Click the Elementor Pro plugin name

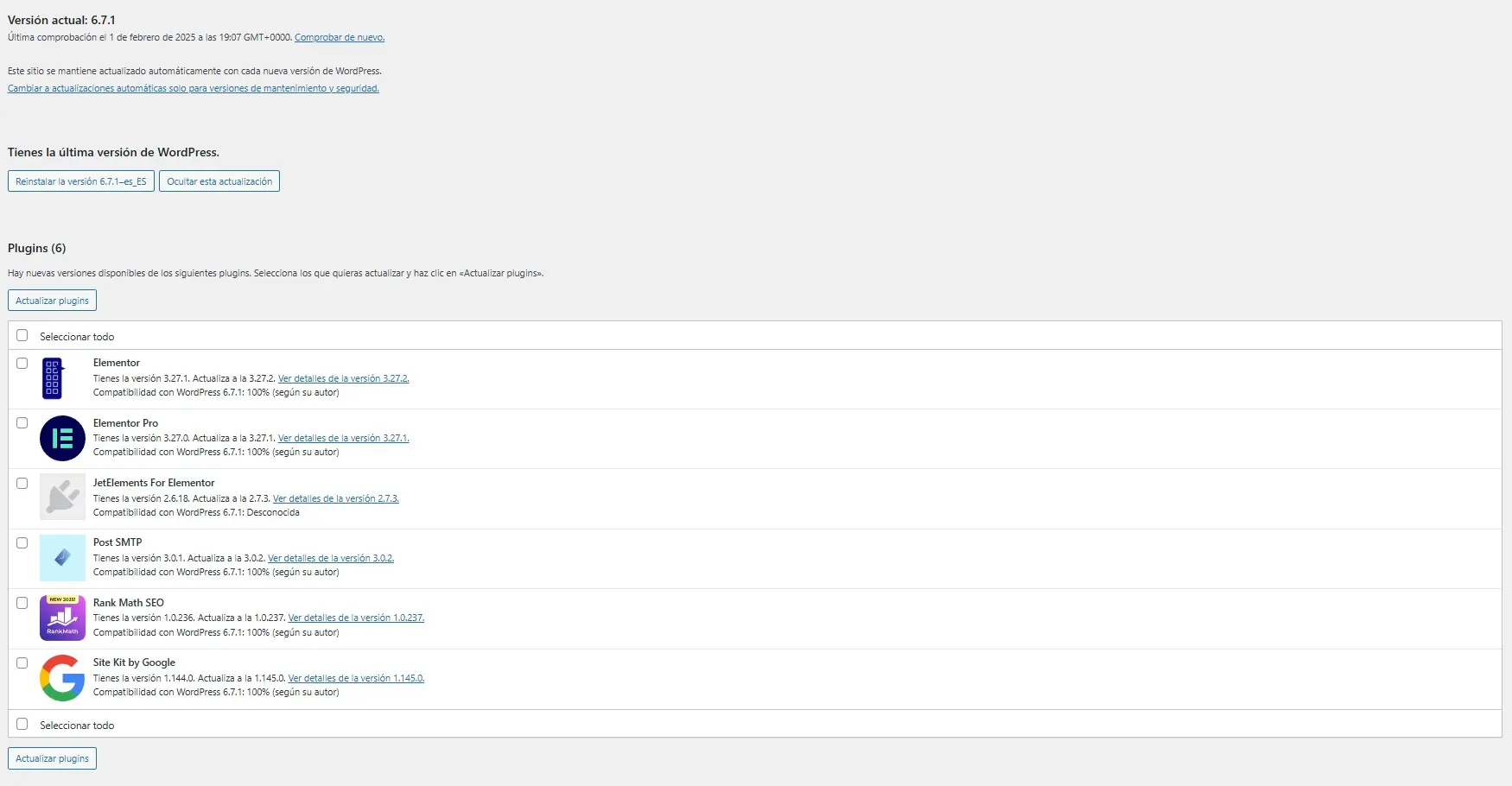tap(125, 423)
